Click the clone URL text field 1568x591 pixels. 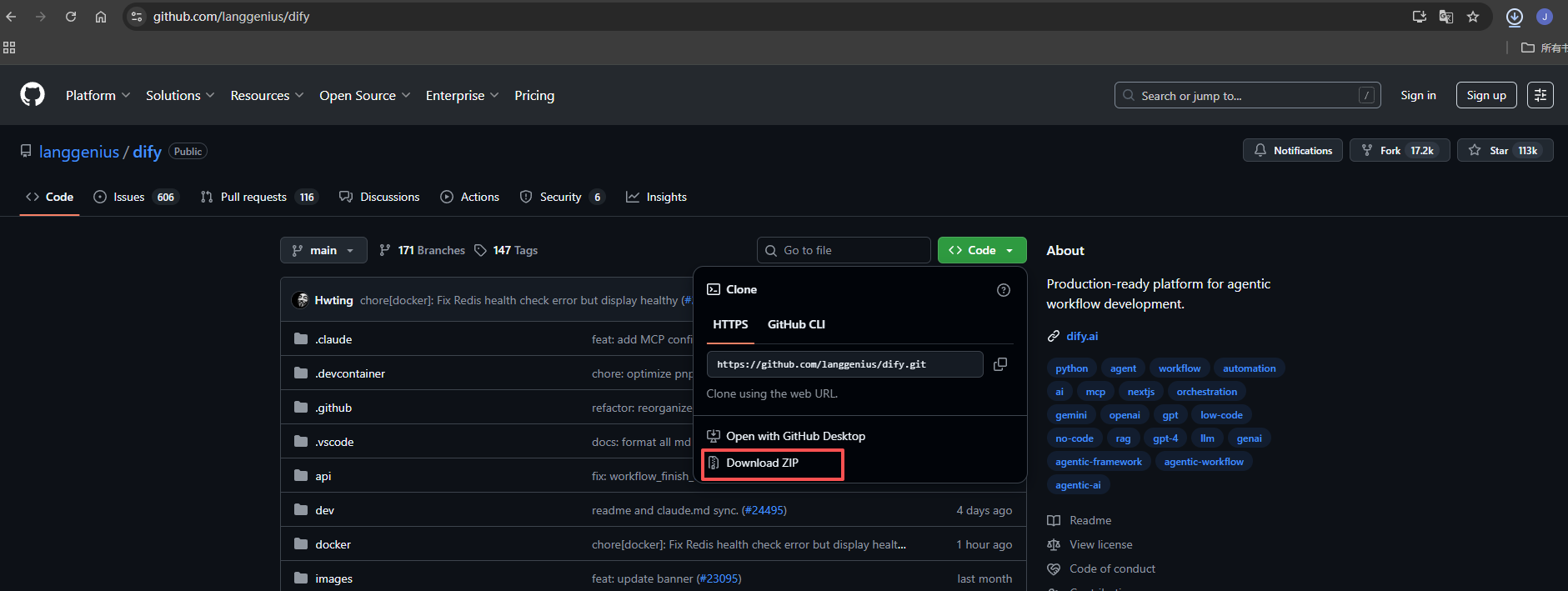pos(845,364)
